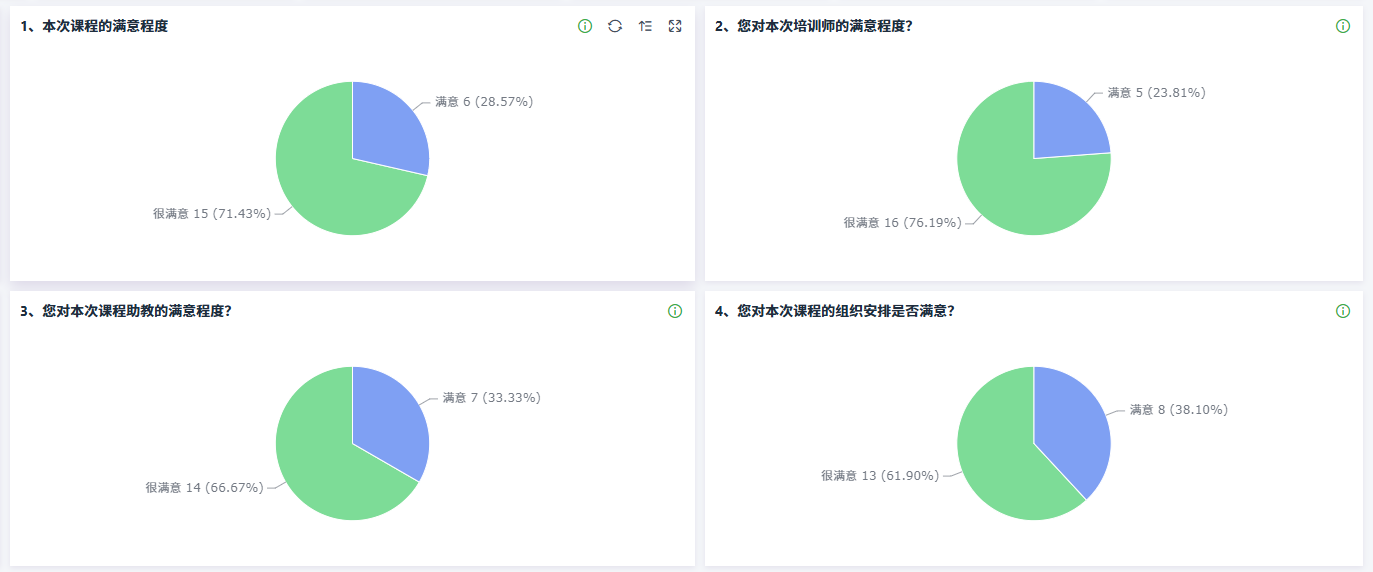1373x572 pixels.
Task: Click the blue 满意 slice in chart 1
Action: point(390,130)
